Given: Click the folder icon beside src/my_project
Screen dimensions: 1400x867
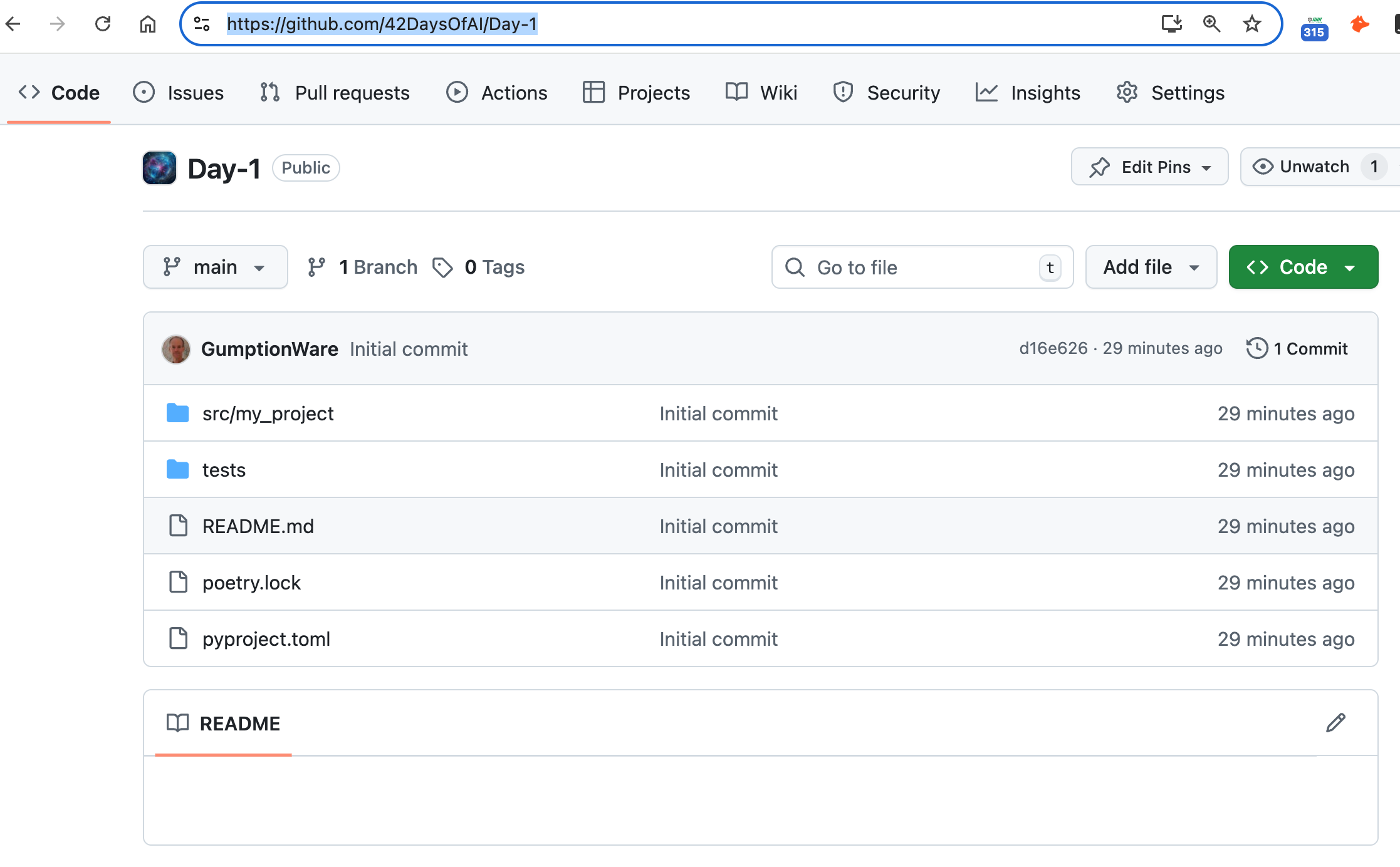Looking at the screenshot, I should pyautogui.click(x=178, y=413).
